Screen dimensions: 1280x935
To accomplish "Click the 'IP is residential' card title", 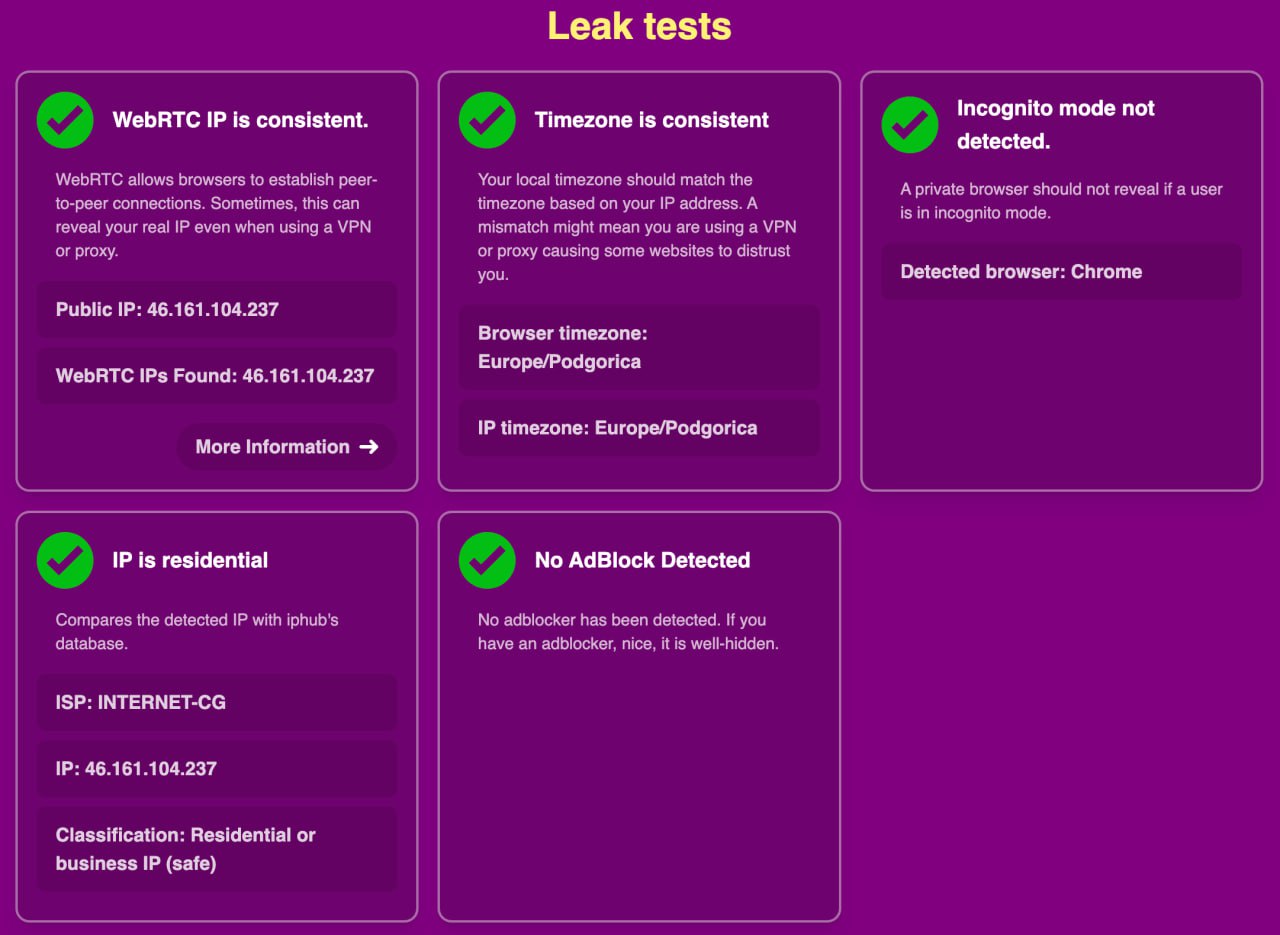I will point(190,560).
